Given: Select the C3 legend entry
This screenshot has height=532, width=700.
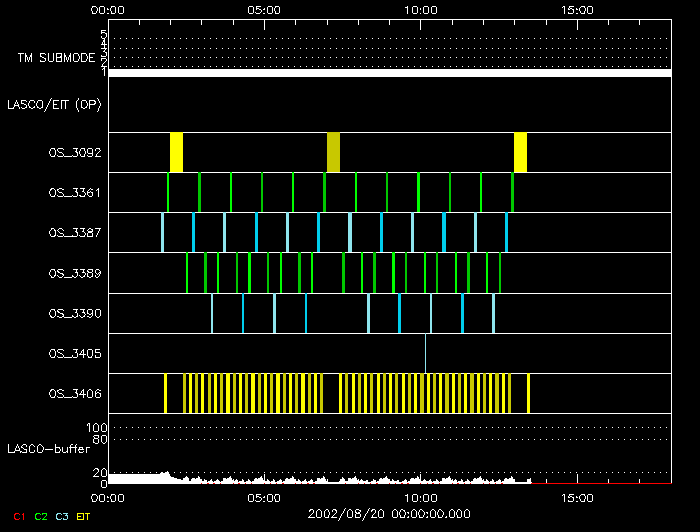Looking at the screenshot, I should point(62,516).
